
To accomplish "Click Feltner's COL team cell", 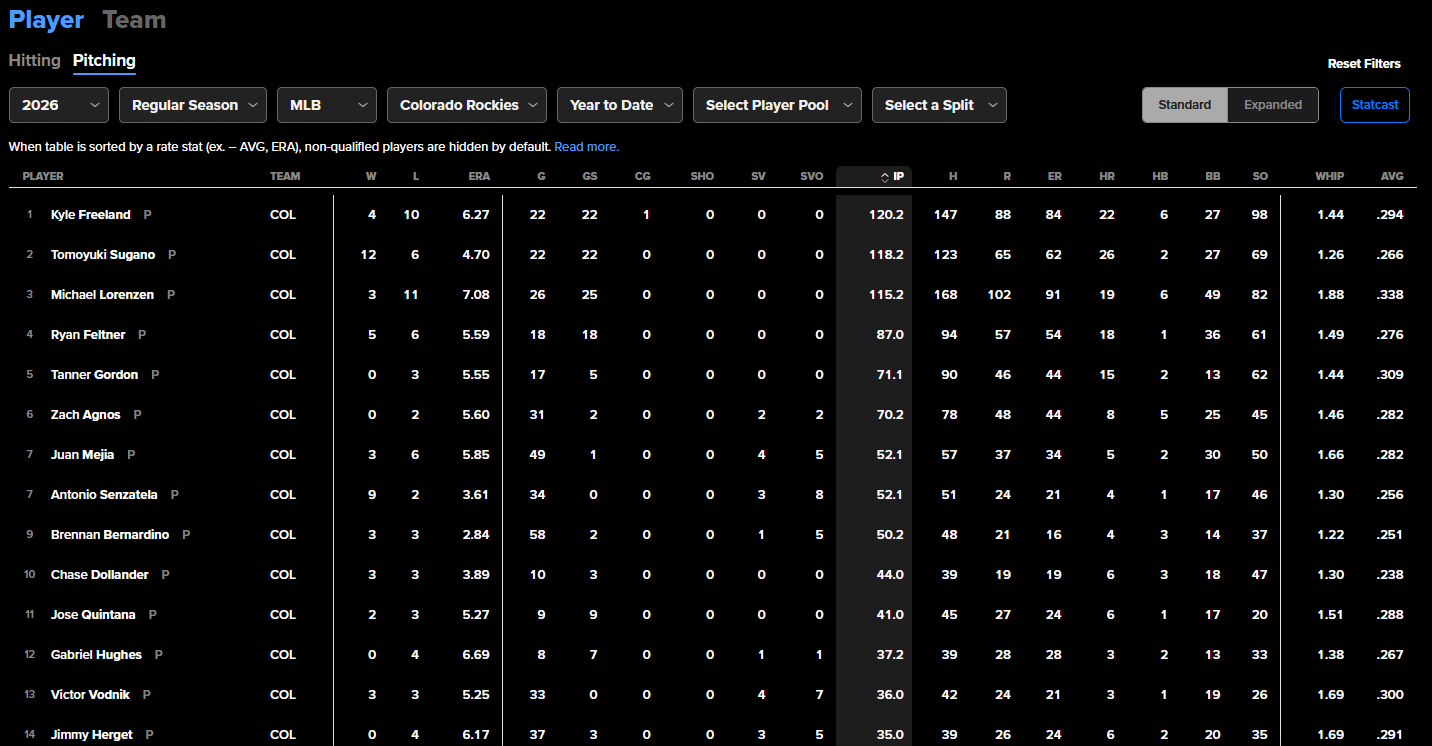I will pyautogui.click(x=283, y=335).
